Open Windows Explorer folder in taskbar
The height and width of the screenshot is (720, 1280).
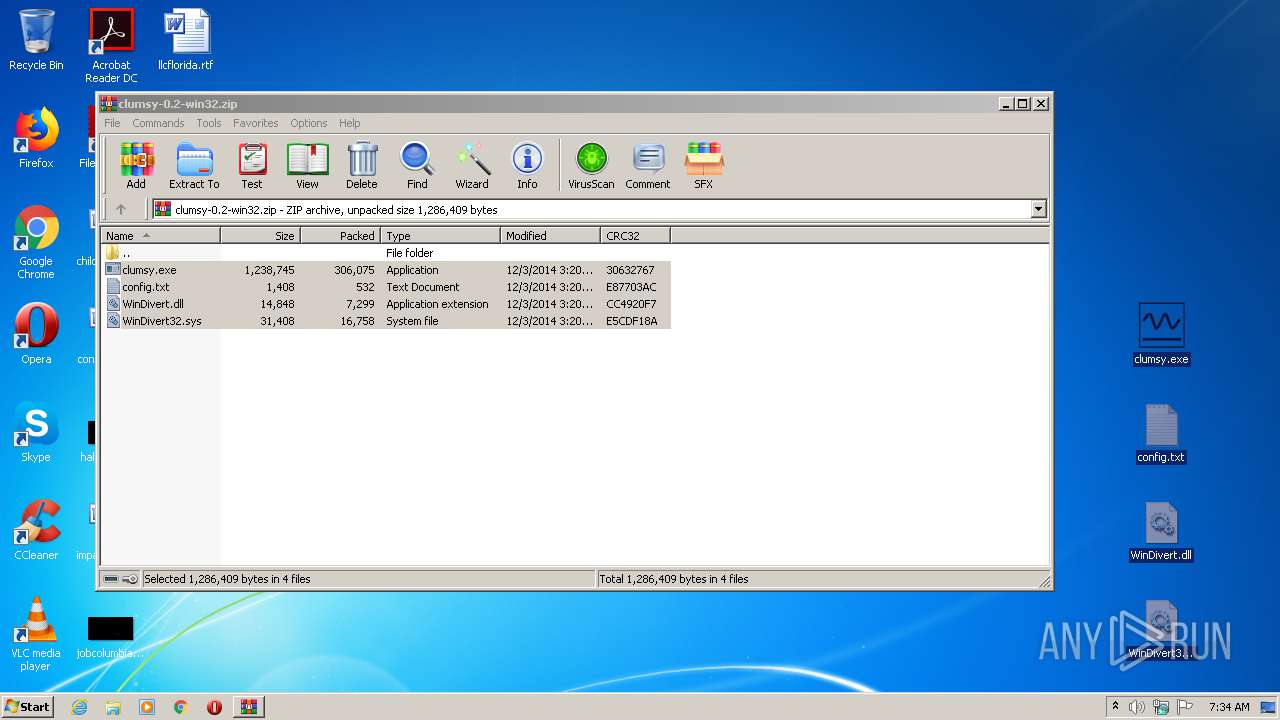point(113,707)
